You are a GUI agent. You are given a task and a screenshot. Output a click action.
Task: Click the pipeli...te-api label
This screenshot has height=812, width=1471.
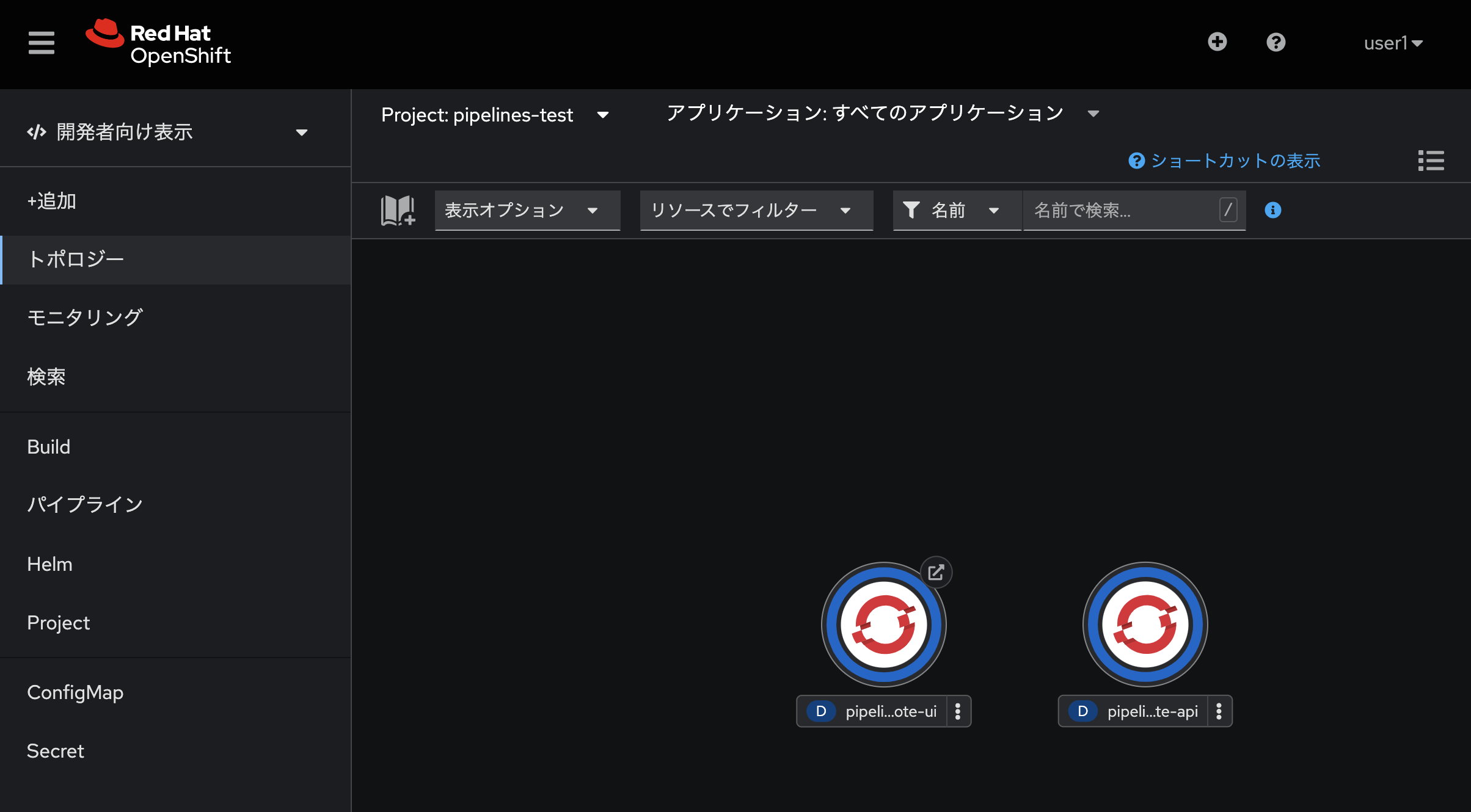click(x=1152, y=711)
